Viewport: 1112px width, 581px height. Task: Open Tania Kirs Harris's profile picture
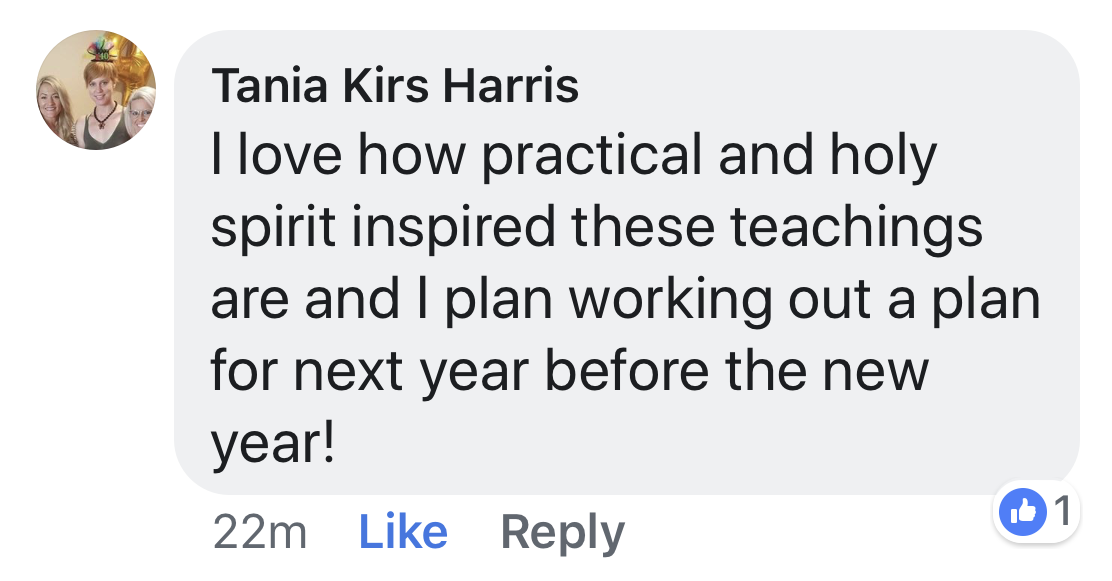[x=97, y=90]
